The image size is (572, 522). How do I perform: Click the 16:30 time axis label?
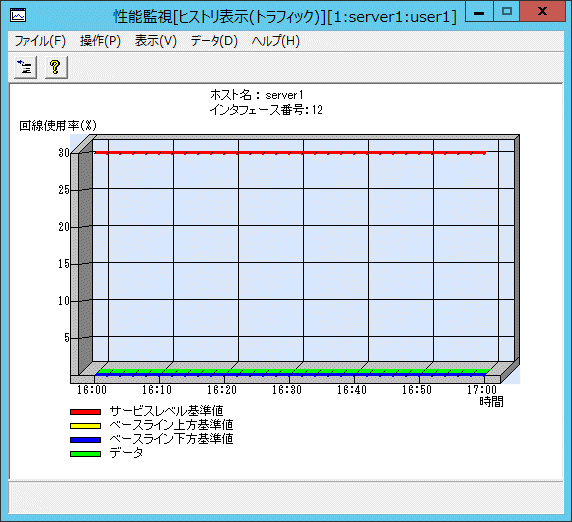(287, 390)
